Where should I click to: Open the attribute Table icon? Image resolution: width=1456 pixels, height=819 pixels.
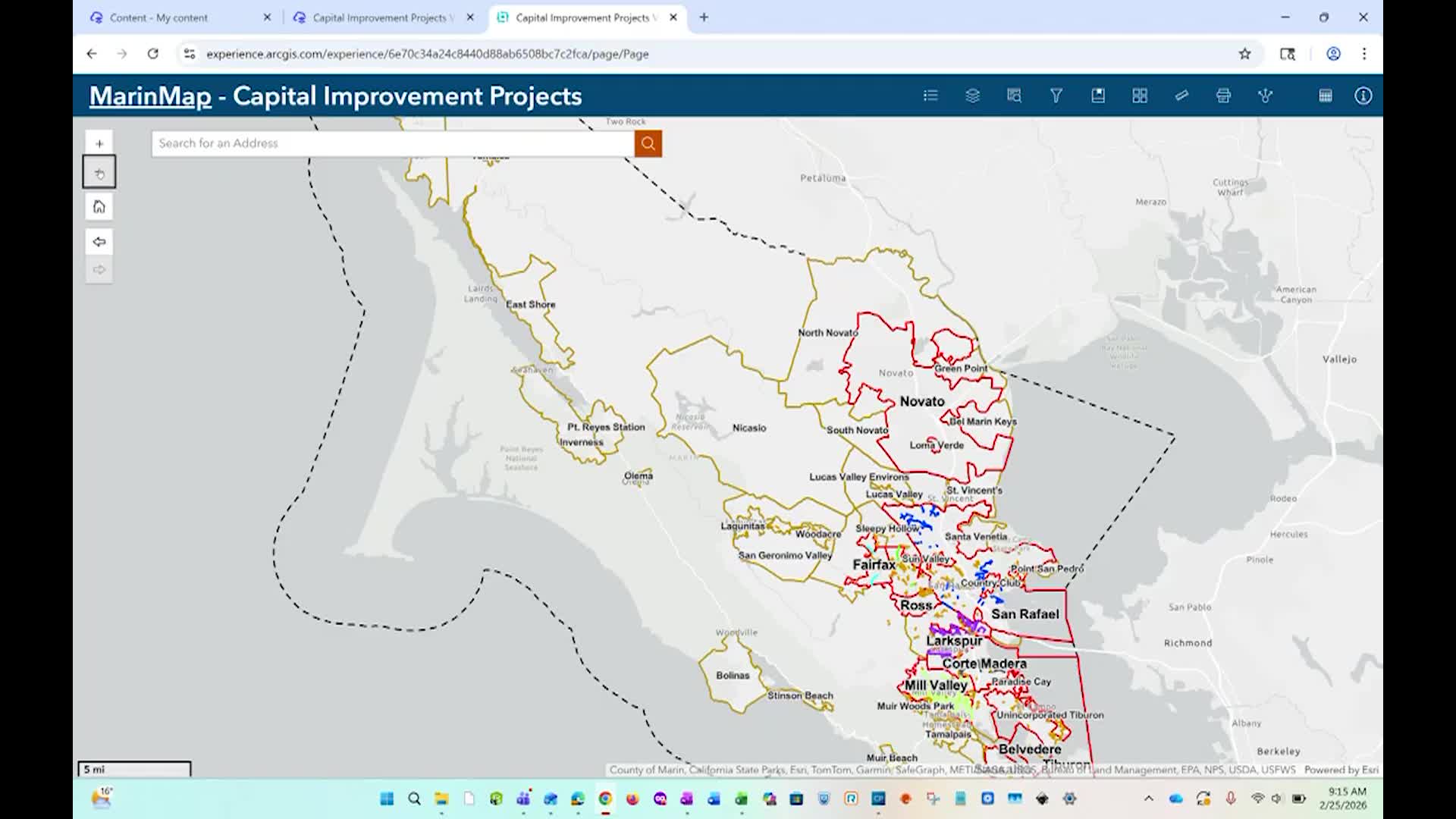1326,95
